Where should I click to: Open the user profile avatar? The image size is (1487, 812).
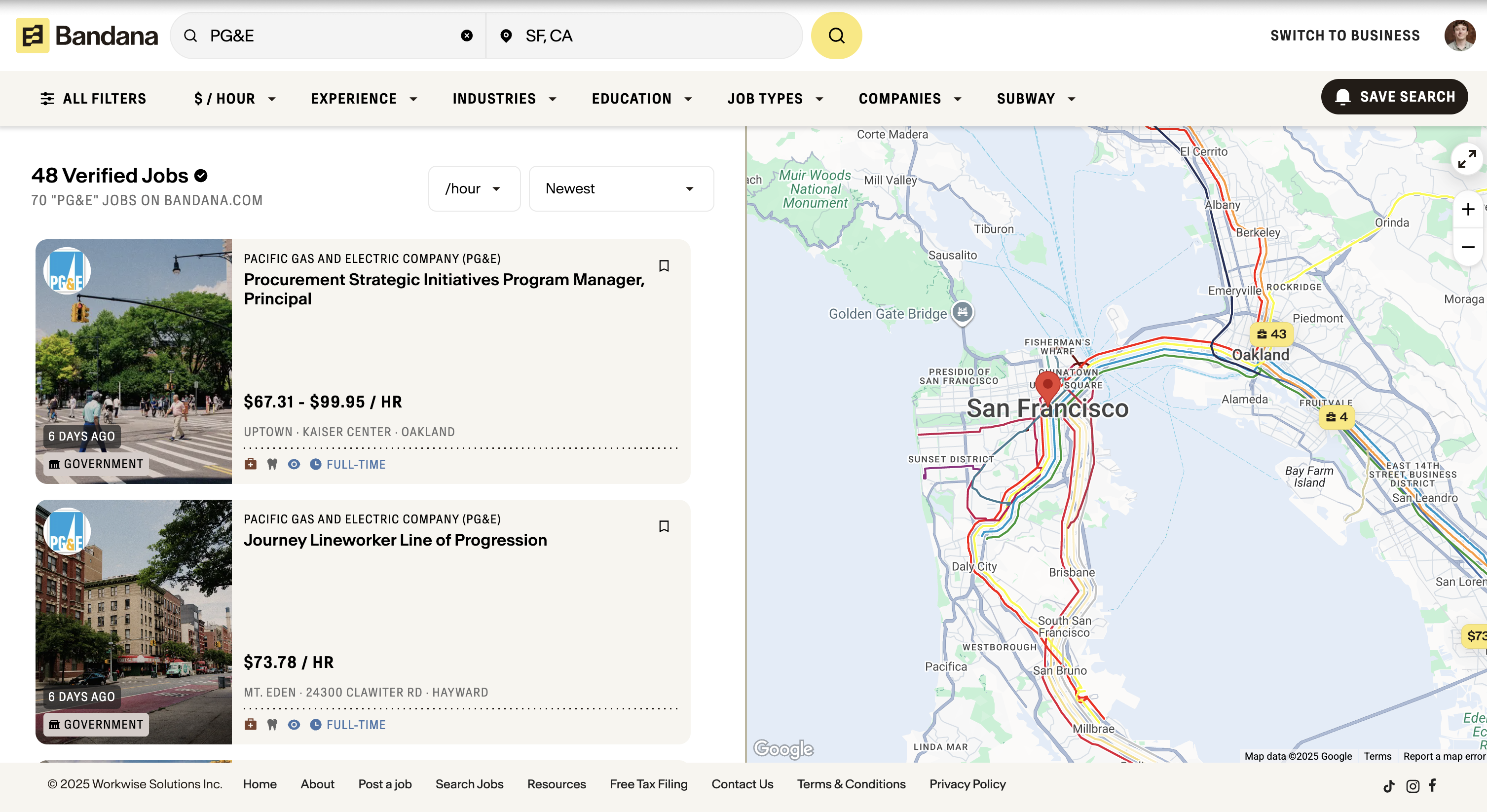tap(1459, 36)
